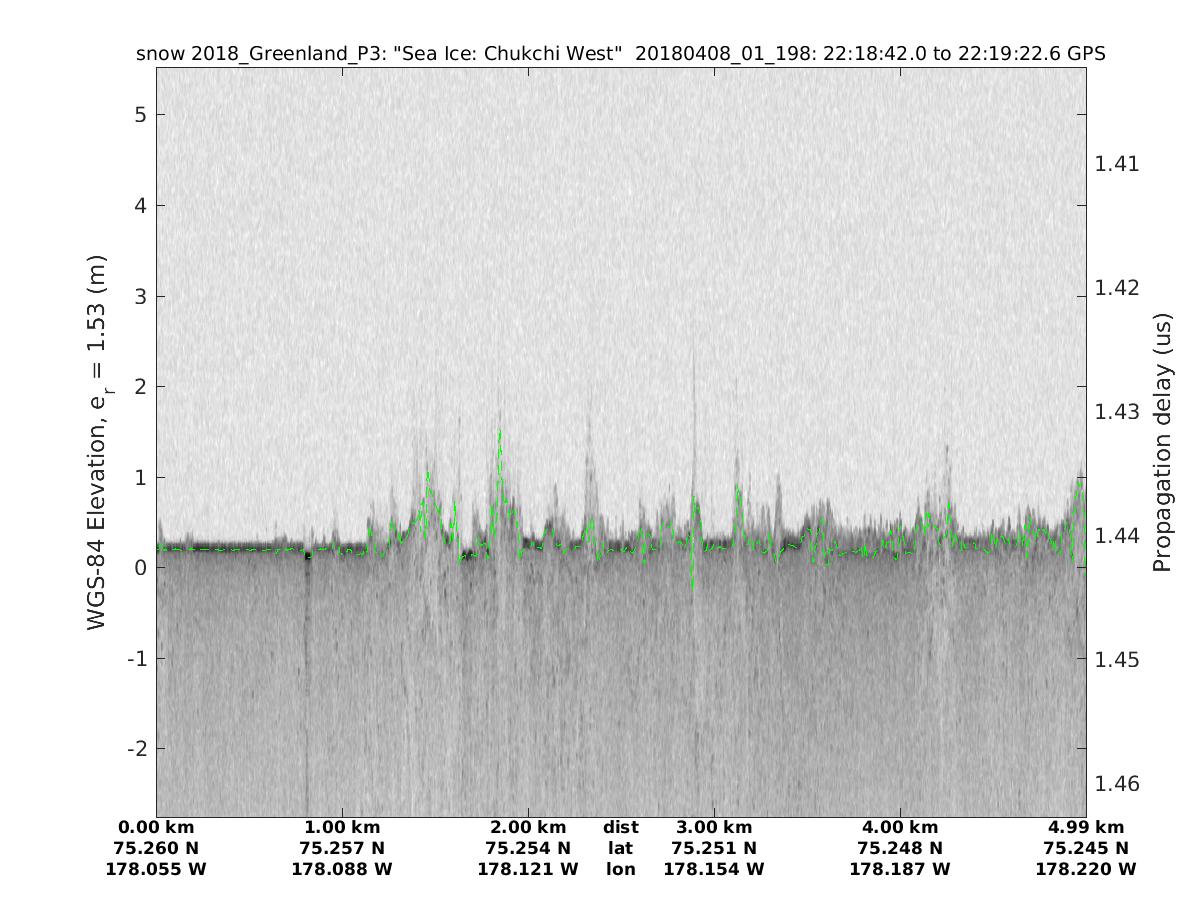Click the 1.41 propagation delay tick label
Viewport: 1200px width, 900px height.
point(1118,164)
